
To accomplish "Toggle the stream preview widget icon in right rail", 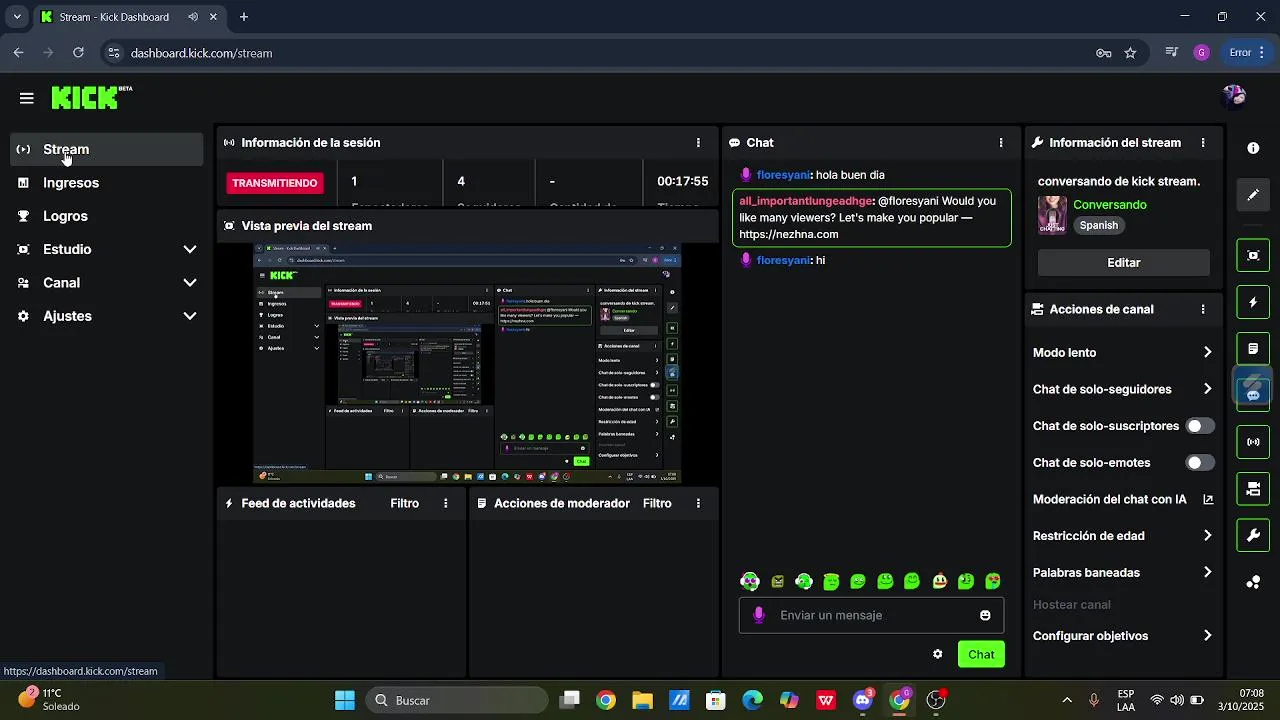I will (1253, 255).
